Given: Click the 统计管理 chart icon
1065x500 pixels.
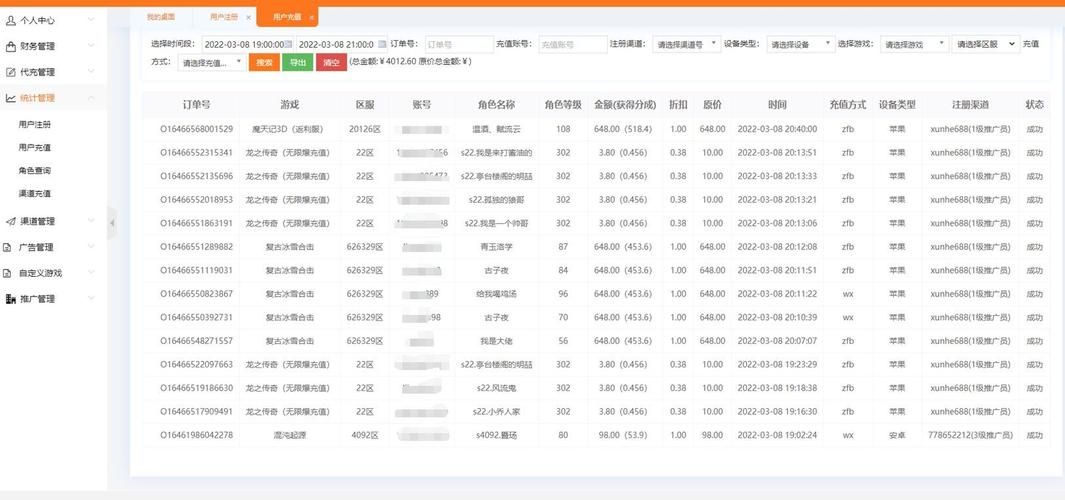Looking at the screenshot, I should [11, 98].
